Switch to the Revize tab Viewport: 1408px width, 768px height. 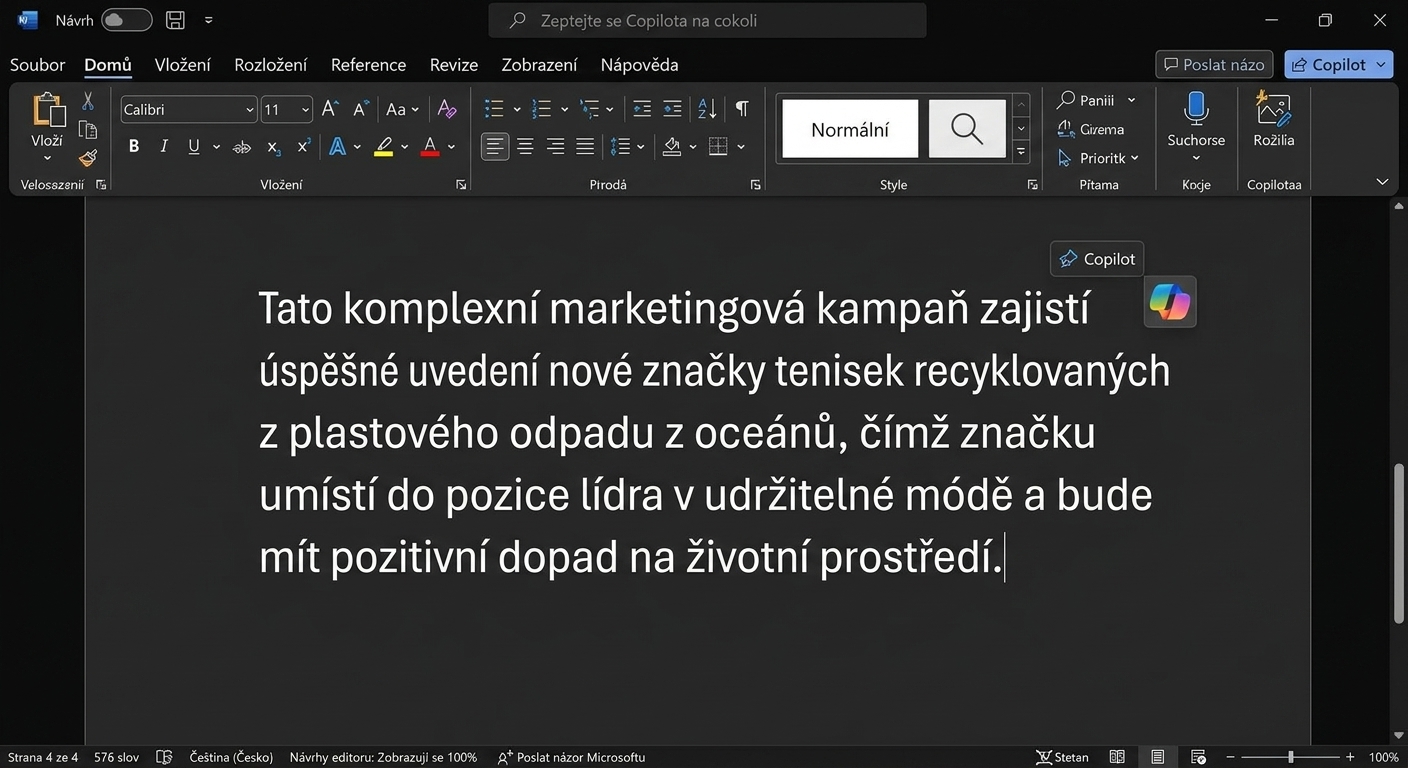coord(454,65)
